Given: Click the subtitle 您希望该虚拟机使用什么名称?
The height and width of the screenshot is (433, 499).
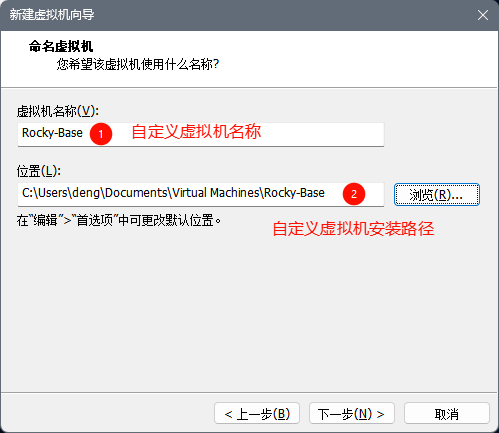Looking at the screenshot, I should coord(138,64).
